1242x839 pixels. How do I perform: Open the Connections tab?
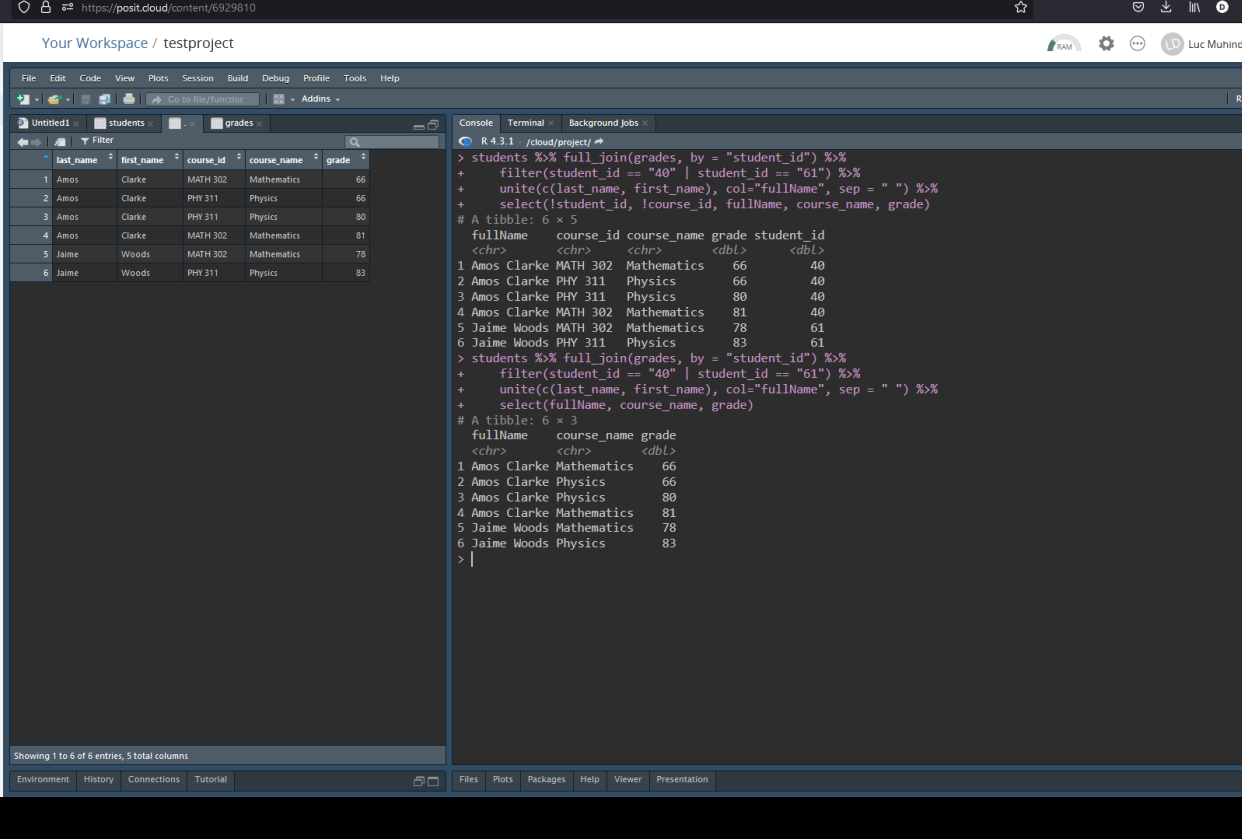(x=154, y=779)
